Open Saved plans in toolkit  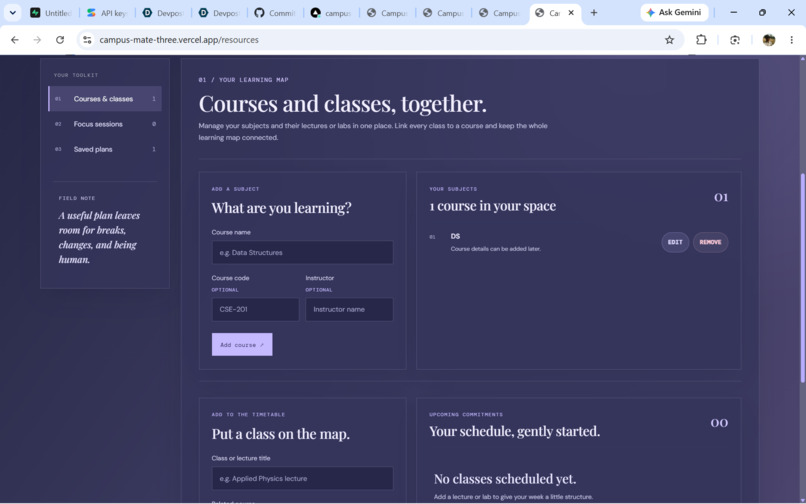105,149
